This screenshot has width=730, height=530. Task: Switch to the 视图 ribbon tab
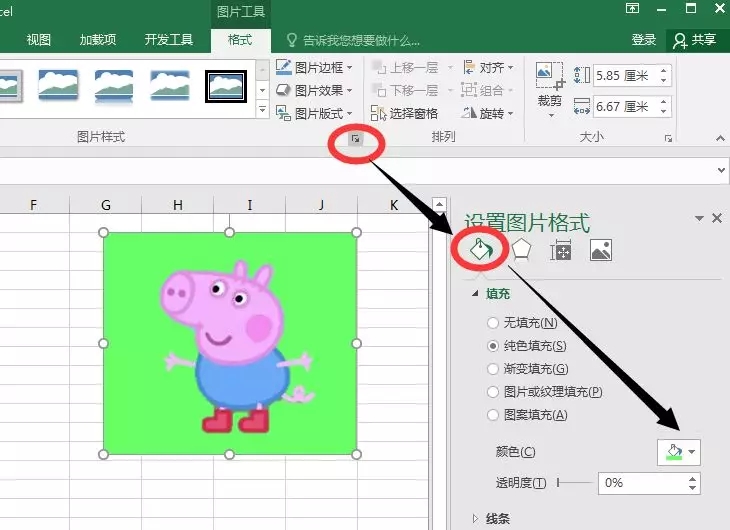[x=38, y=40]
